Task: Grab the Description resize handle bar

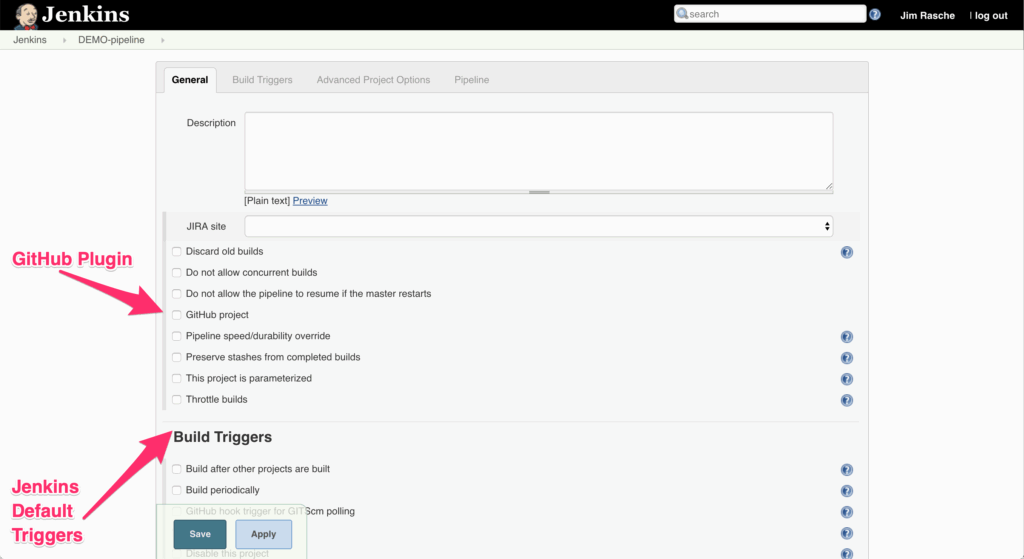Action: [539, 192]
